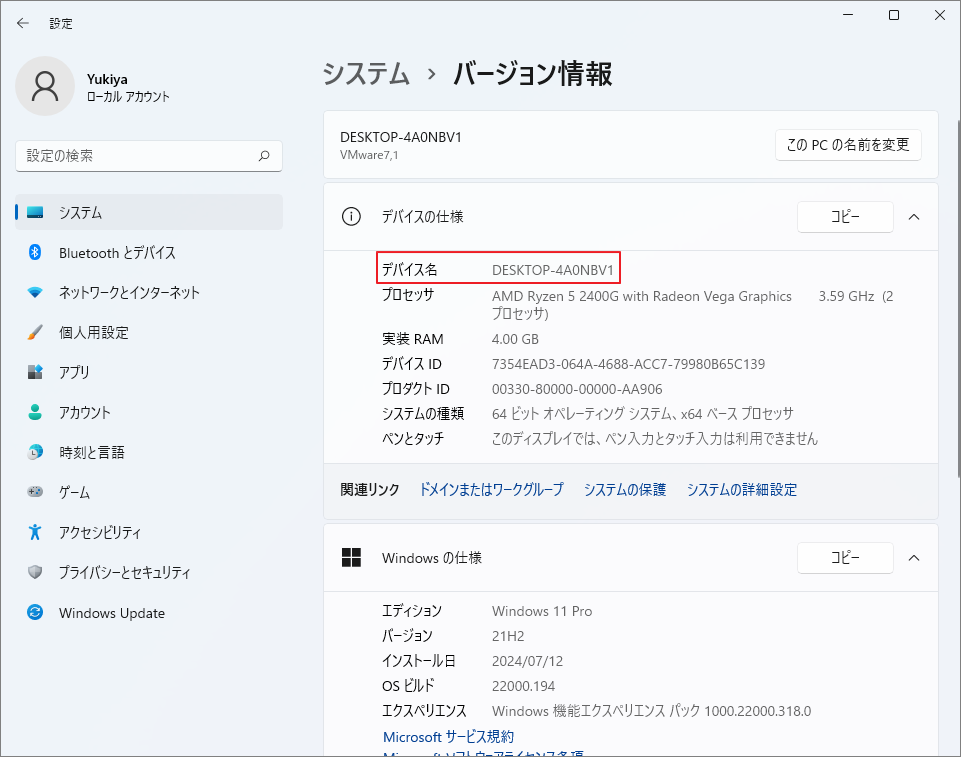Click the install date 2024/07/12
Screen dimensions: 961x757
(527, 661)
